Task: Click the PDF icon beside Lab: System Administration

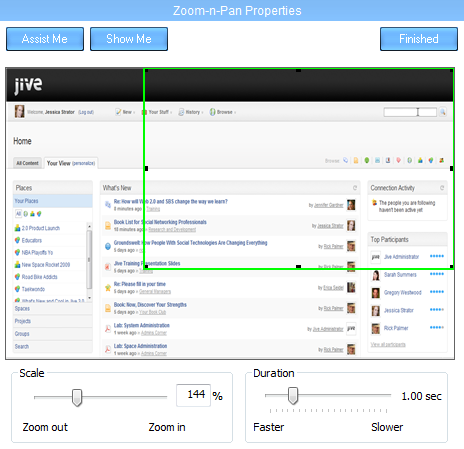Action: pos(108,329)
